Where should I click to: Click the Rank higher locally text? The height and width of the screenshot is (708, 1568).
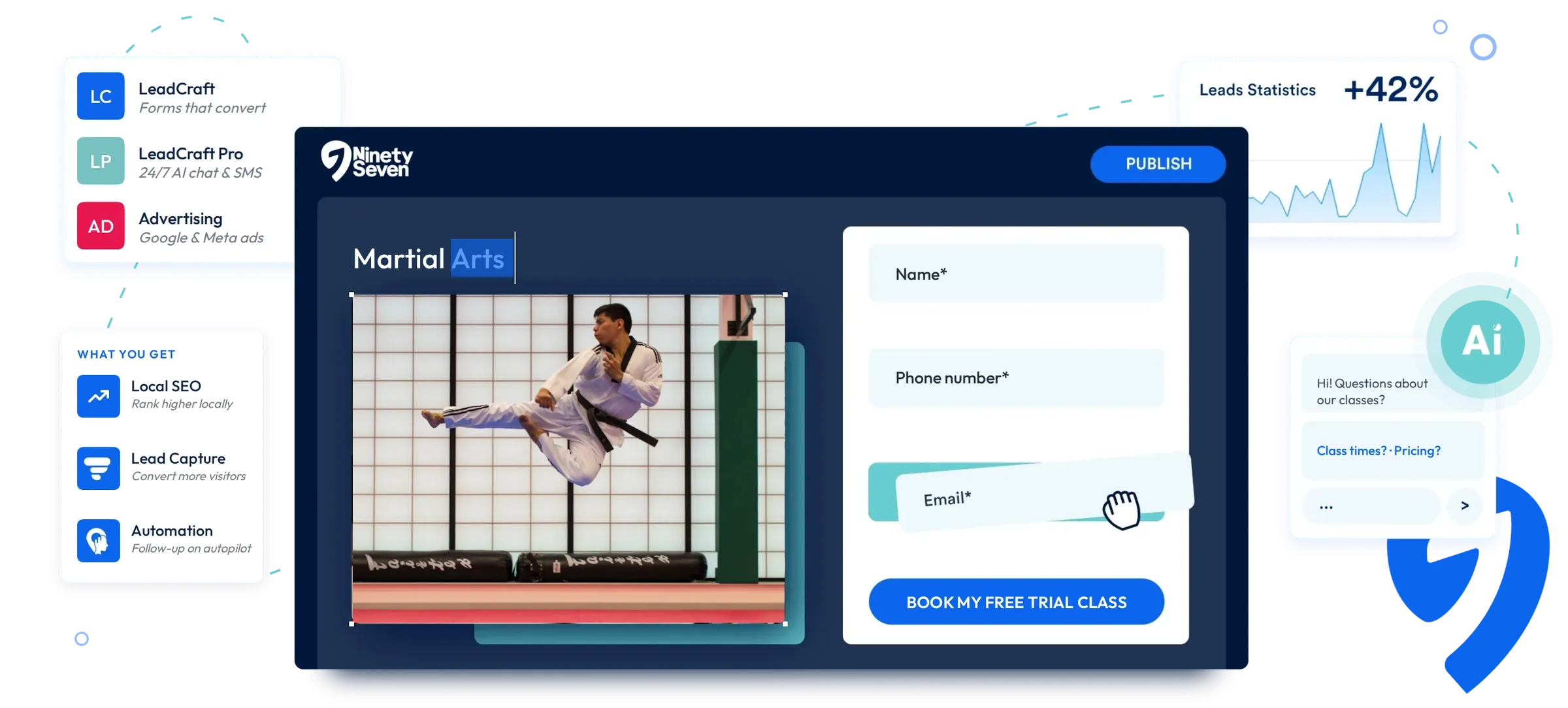click(x=182, y=404)
